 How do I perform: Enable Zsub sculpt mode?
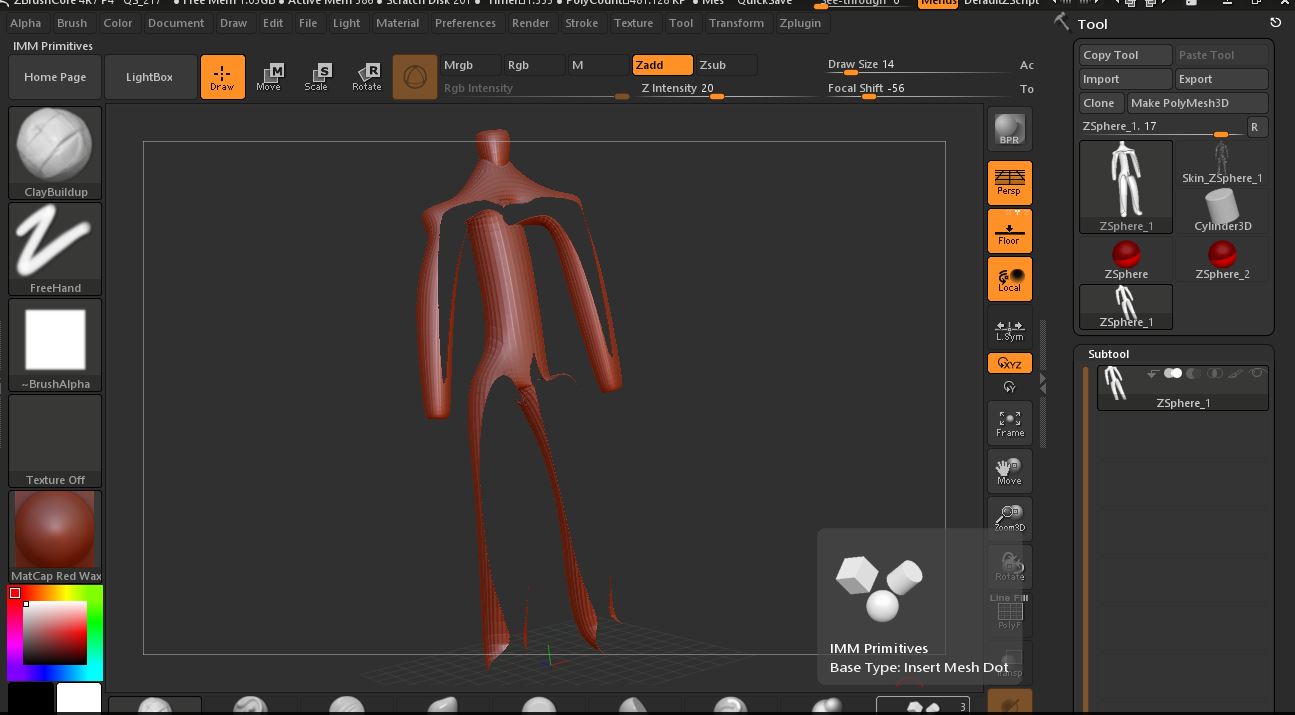pyautogui.click(x=725, y=65)
